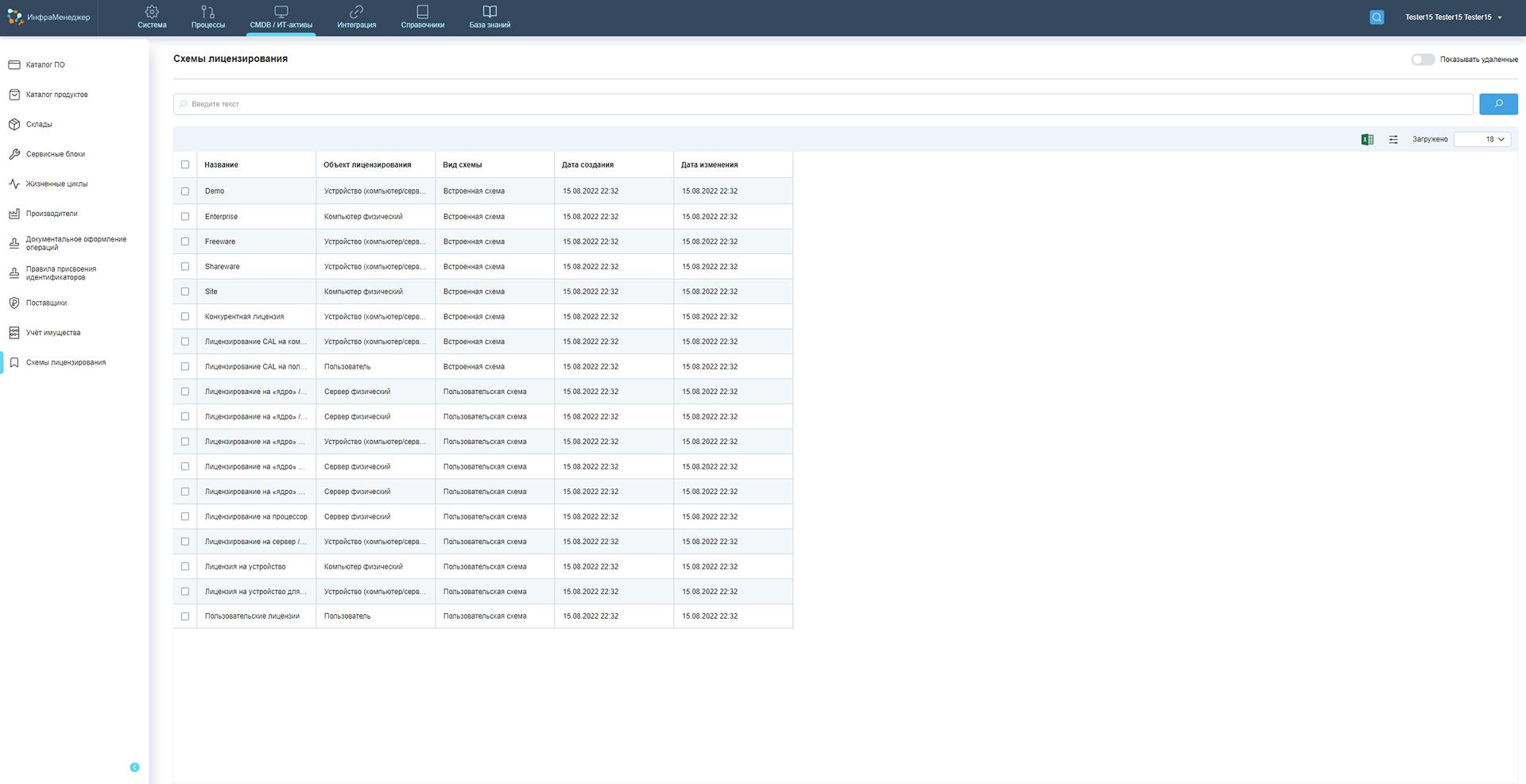Switch to База знаний menu

click(490, 17)
